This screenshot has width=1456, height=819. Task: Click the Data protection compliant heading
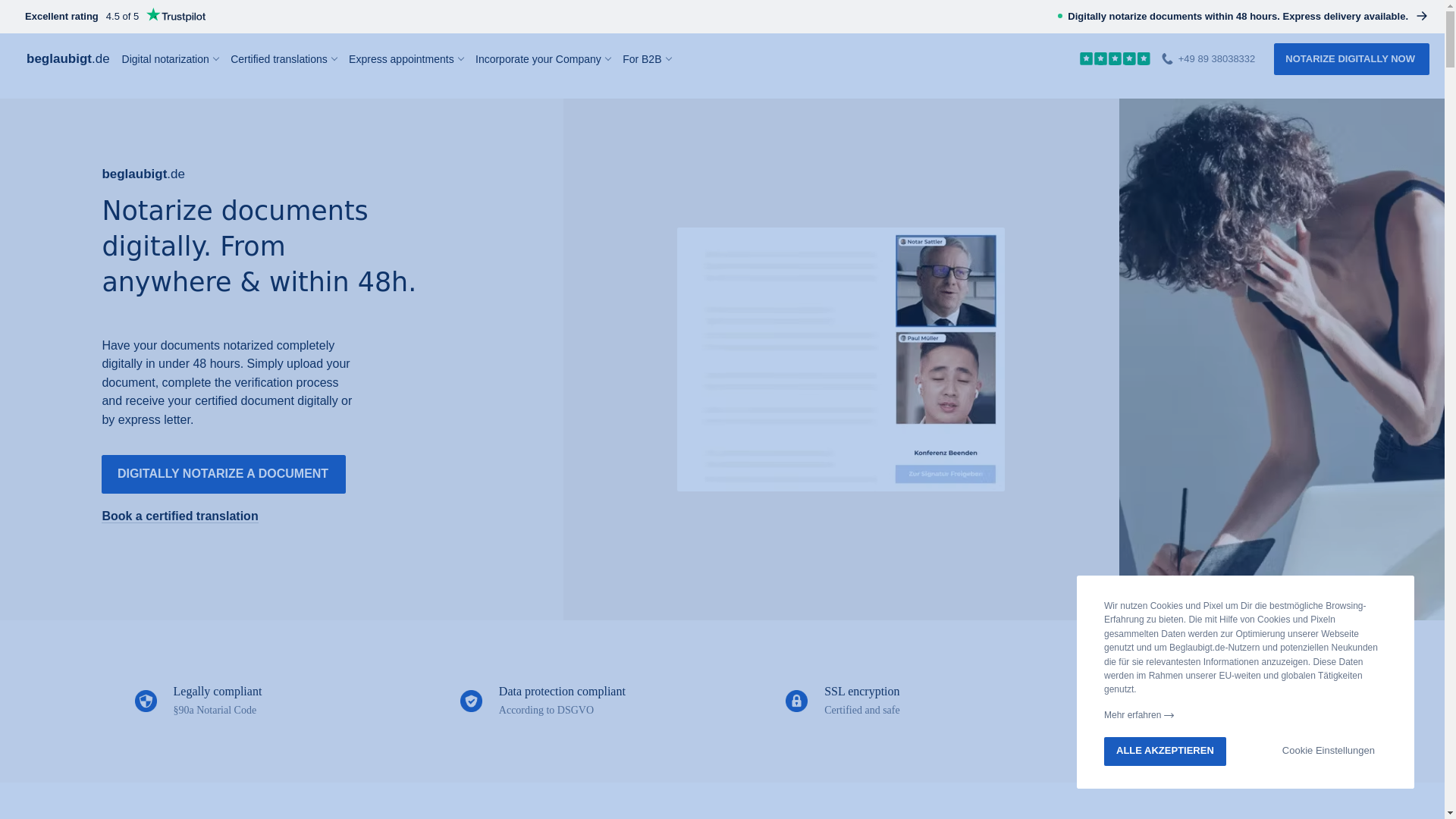pos(562,692)
